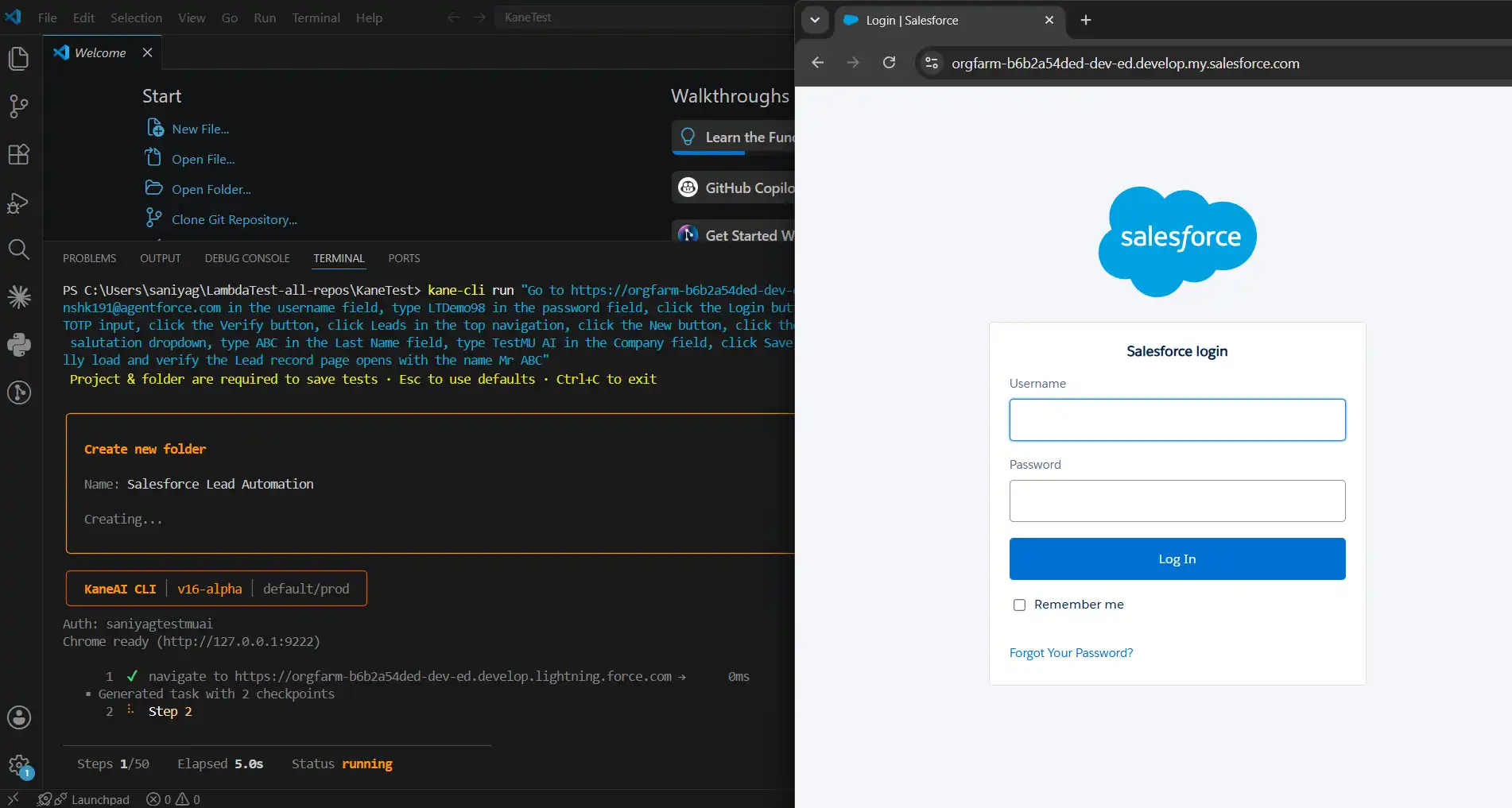
Task: Click Forgot Your Password? link
Action: [1071, 652]
